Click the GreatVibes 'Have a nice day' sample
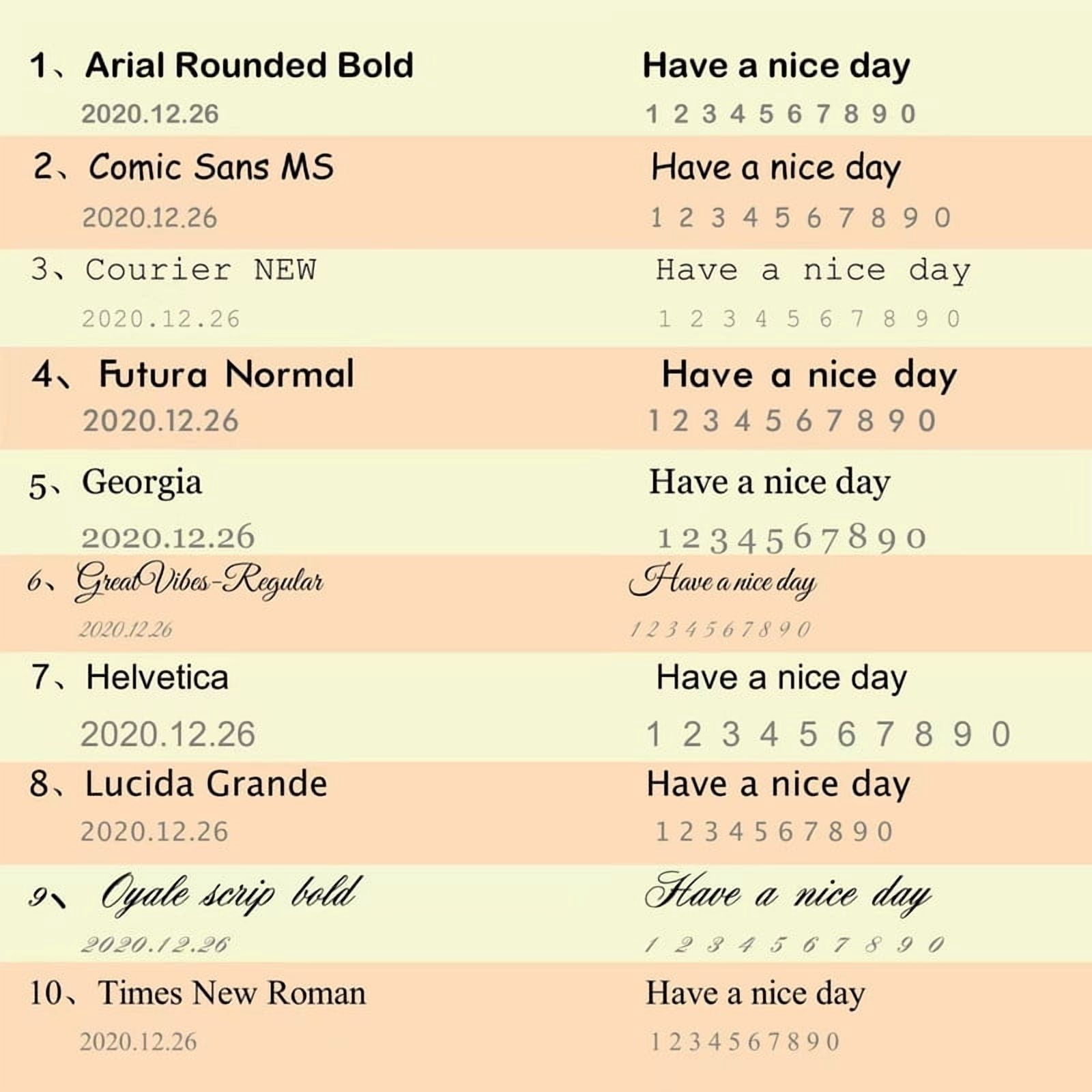This screenshot has height=1092, width=1092. (722, 582)
